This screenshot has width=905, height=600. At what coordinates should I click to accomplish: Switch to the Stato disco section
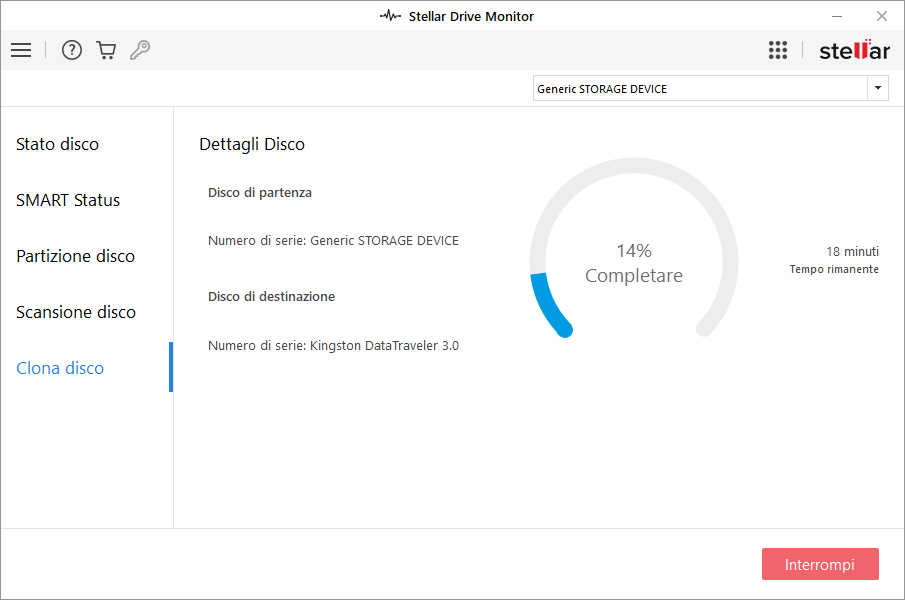58,144
